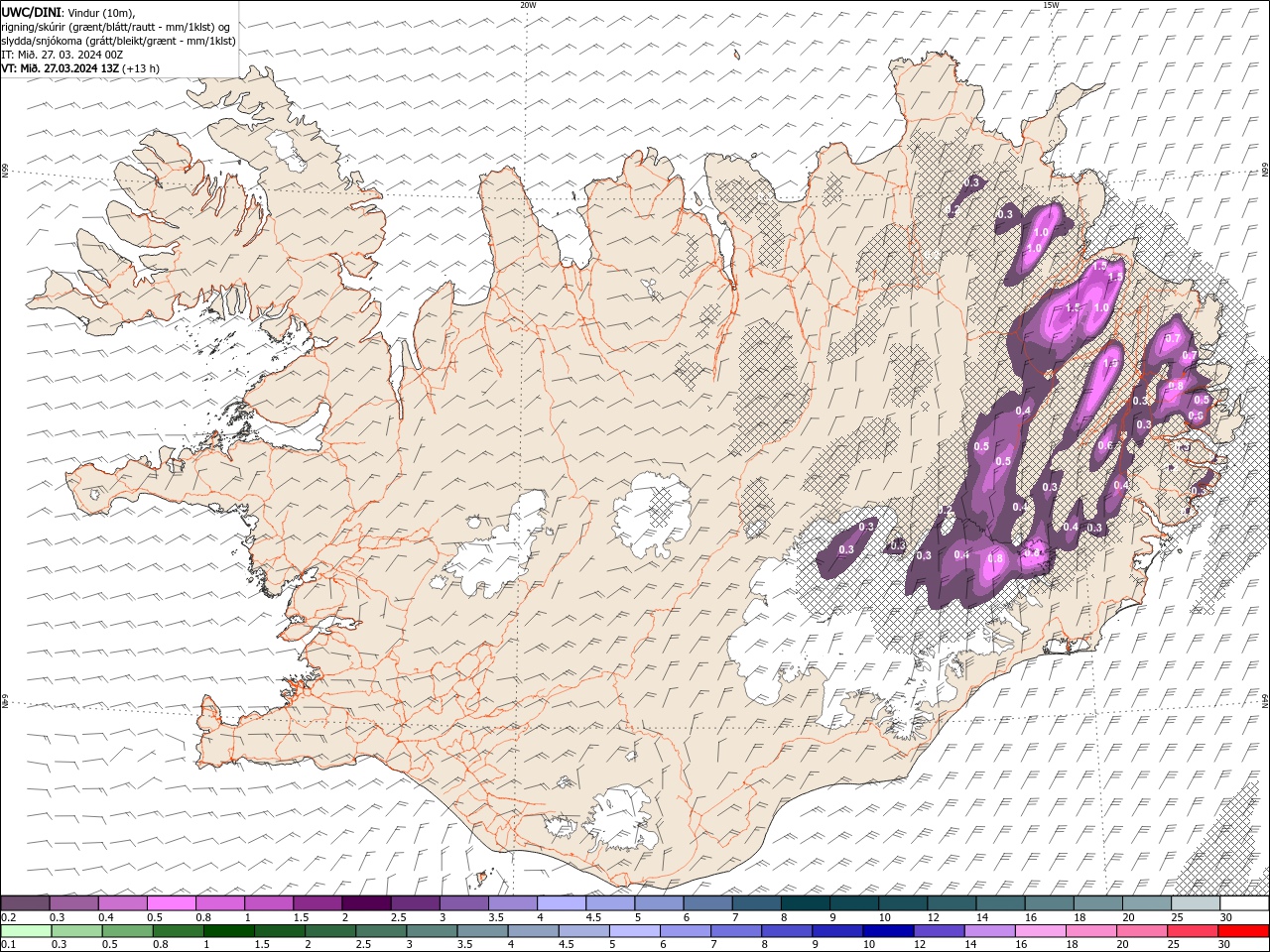
Task: Click the 'rigning/skúrir' legend description line
Action: tap(116, 27)
